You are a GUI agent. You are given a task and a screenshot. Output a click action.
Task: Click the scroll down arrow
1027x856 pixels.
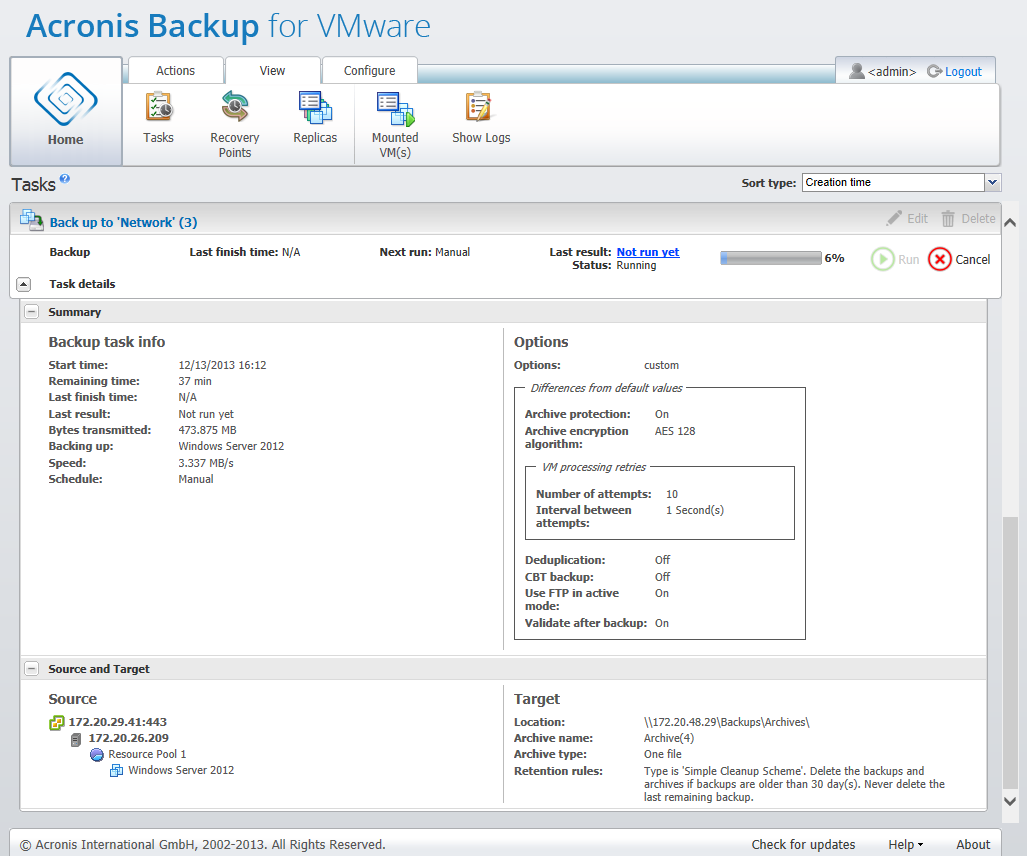click(x=1010, y=800)
